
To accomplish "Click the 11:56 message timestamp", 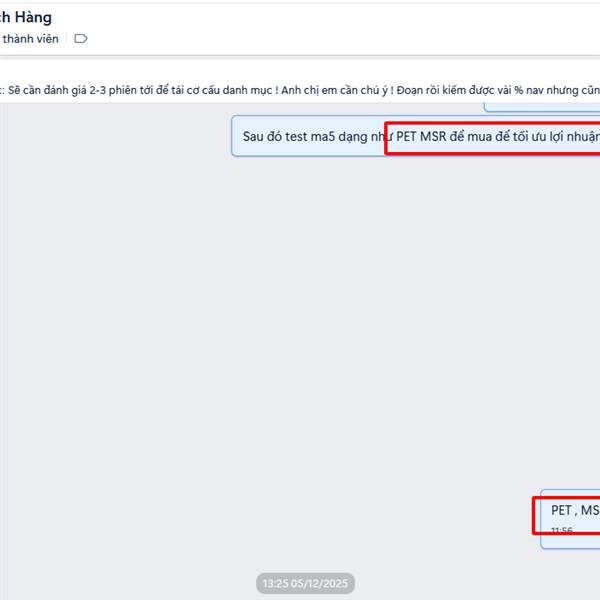I will point(561,530).
